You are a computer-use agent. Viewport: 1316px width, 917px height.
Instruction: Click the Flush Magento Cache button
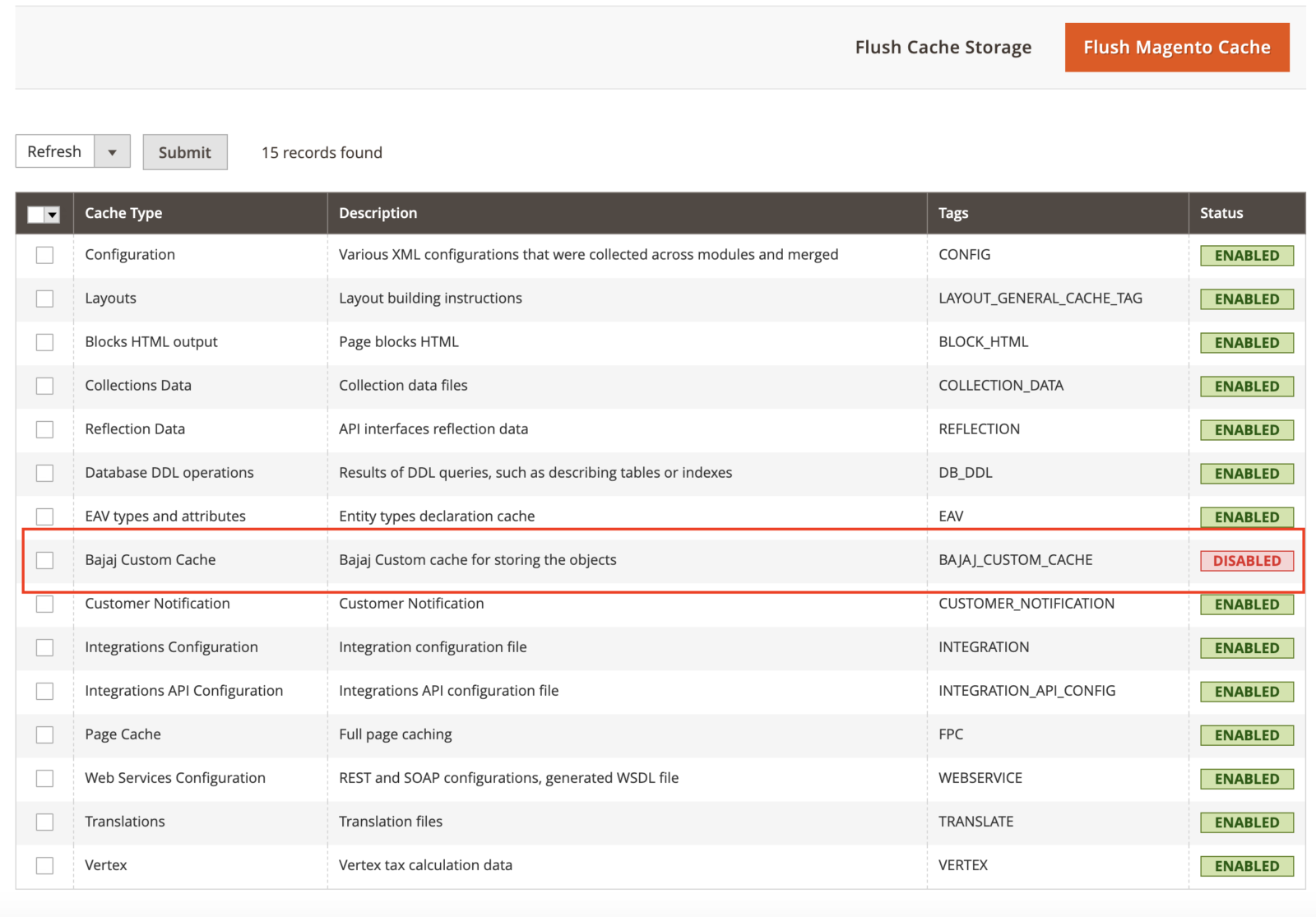1176,47
